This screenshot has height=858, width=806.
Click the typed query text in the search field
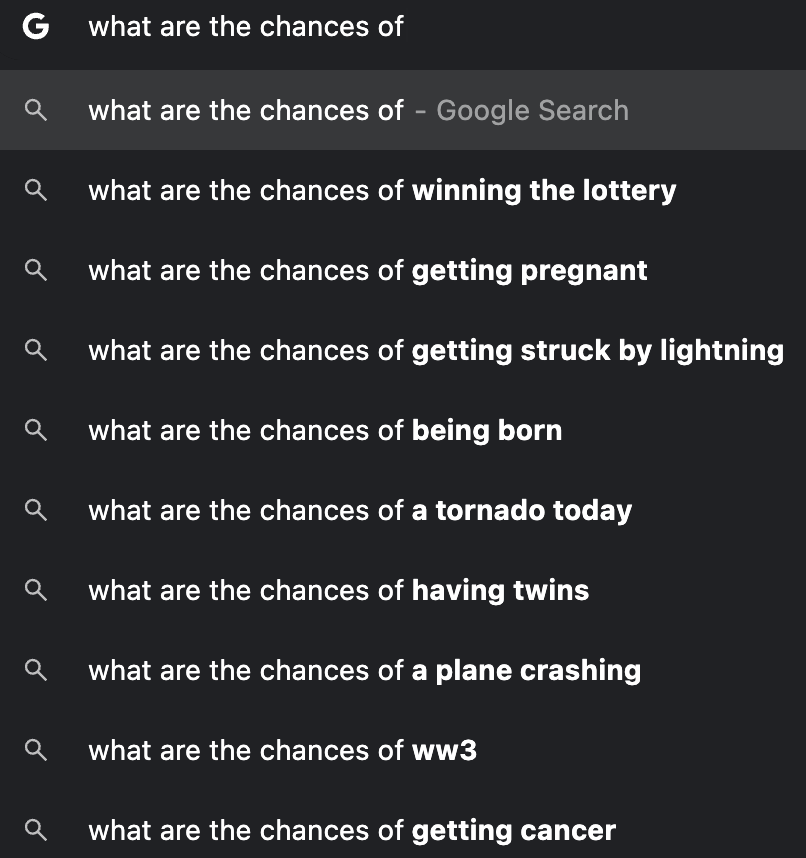(246, 27)
